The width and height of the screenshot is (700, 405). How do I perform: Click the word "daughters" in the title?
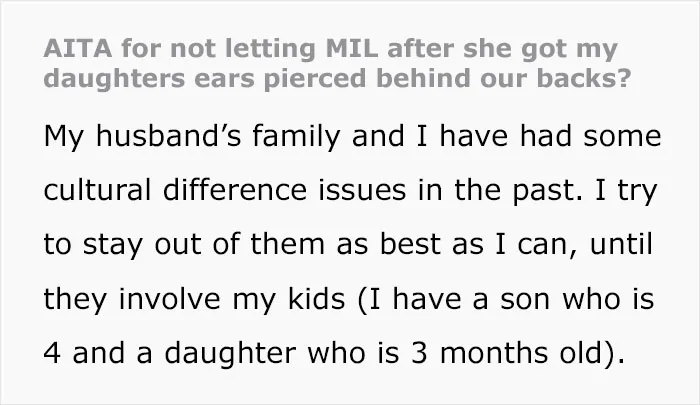tap(114, 79)
